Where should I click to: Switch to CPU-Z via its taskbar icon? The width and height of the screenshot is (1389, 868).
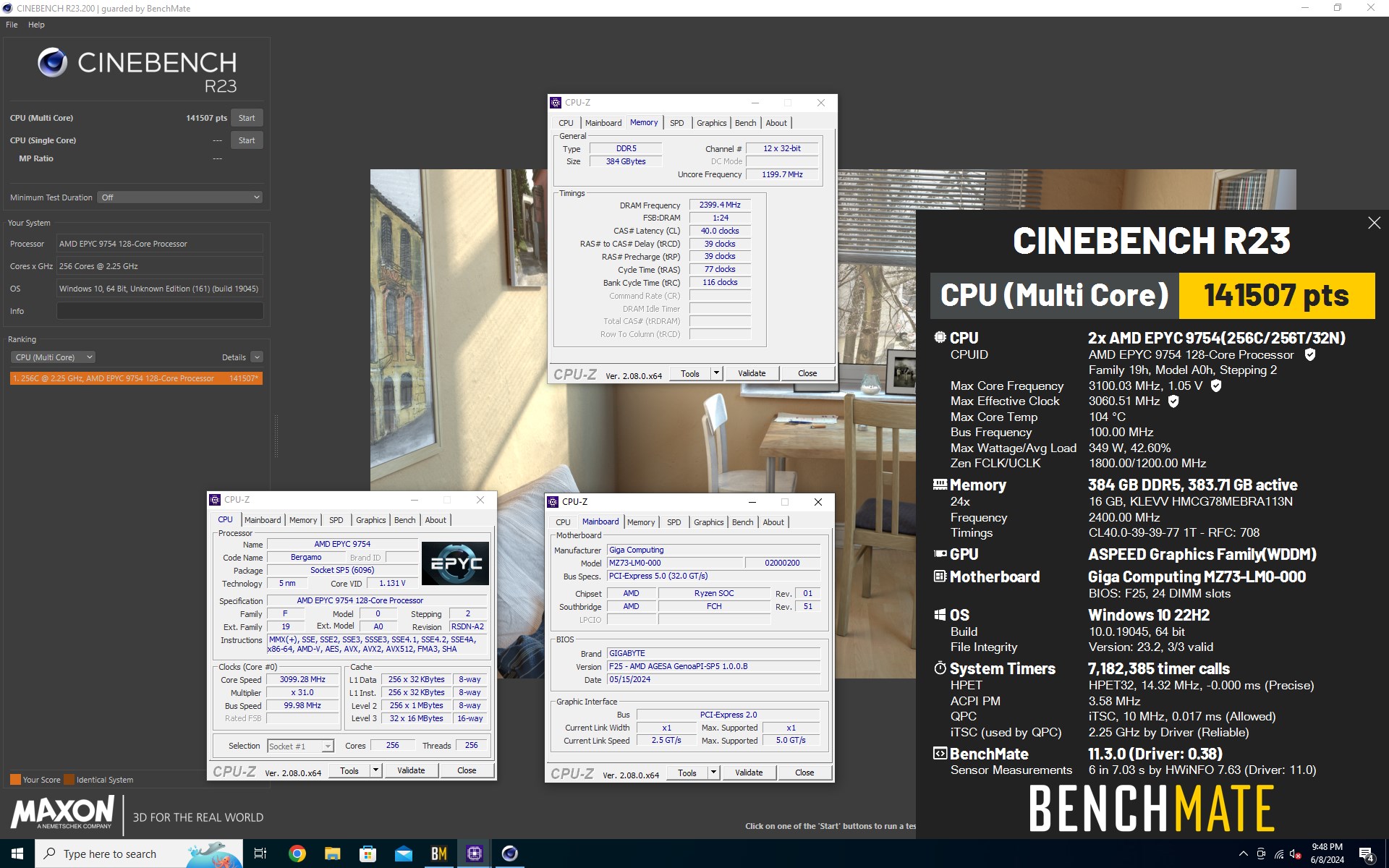pyautogui.click(x=474, y=854)
